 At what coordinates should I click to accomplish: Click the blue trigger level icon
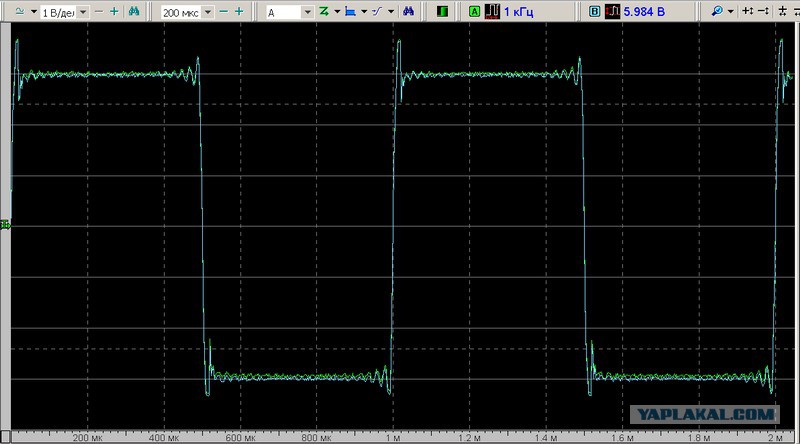click(351, 11)
